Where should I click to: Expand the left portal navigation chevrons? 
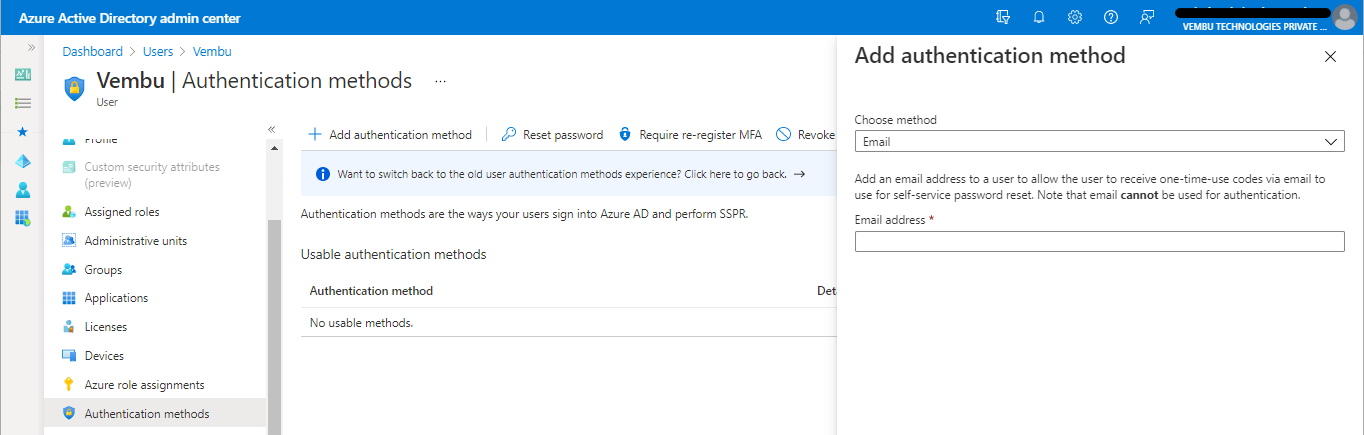coord(31,48)
